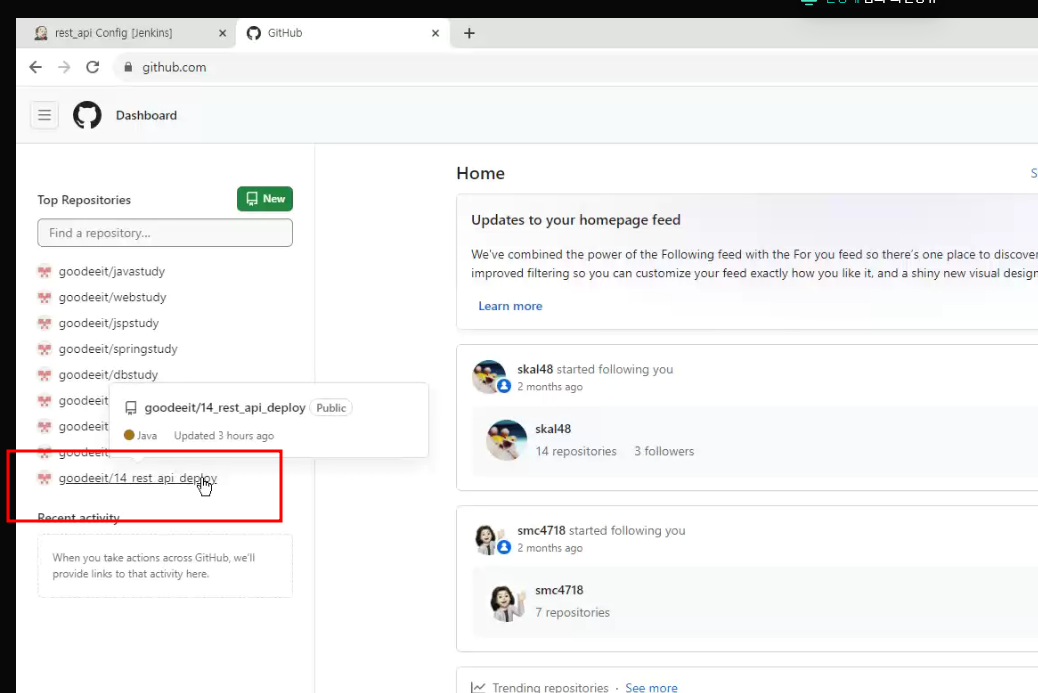The image size is (1038, 693).
Task: Click the avatar icon beside goodeeit/springstudy
Action: pyautogui.click(x=44, y=349)
